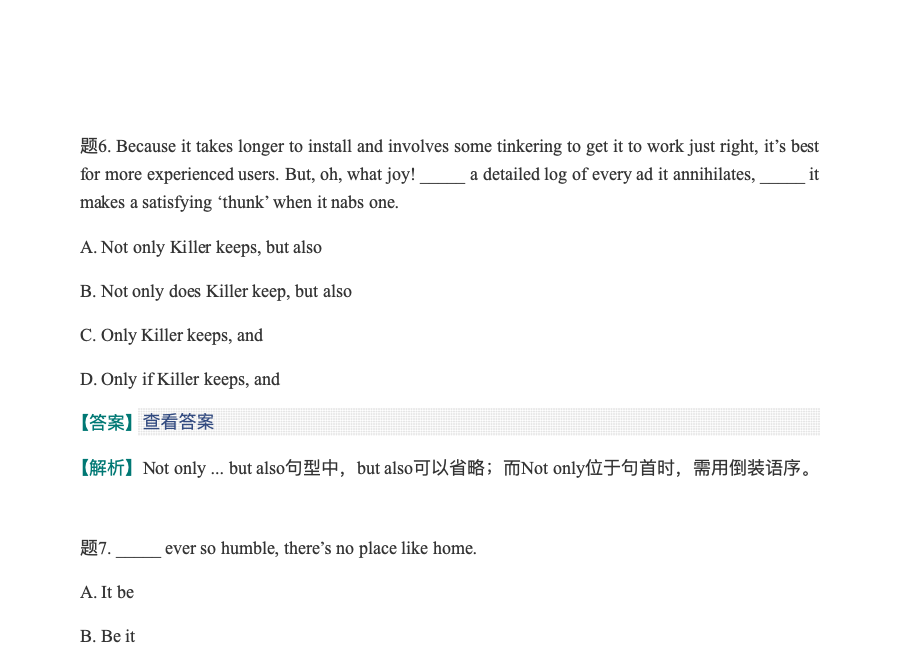Click the 题7 question number
This screenshot has height=661, width=900.
[x=94, y=548]
